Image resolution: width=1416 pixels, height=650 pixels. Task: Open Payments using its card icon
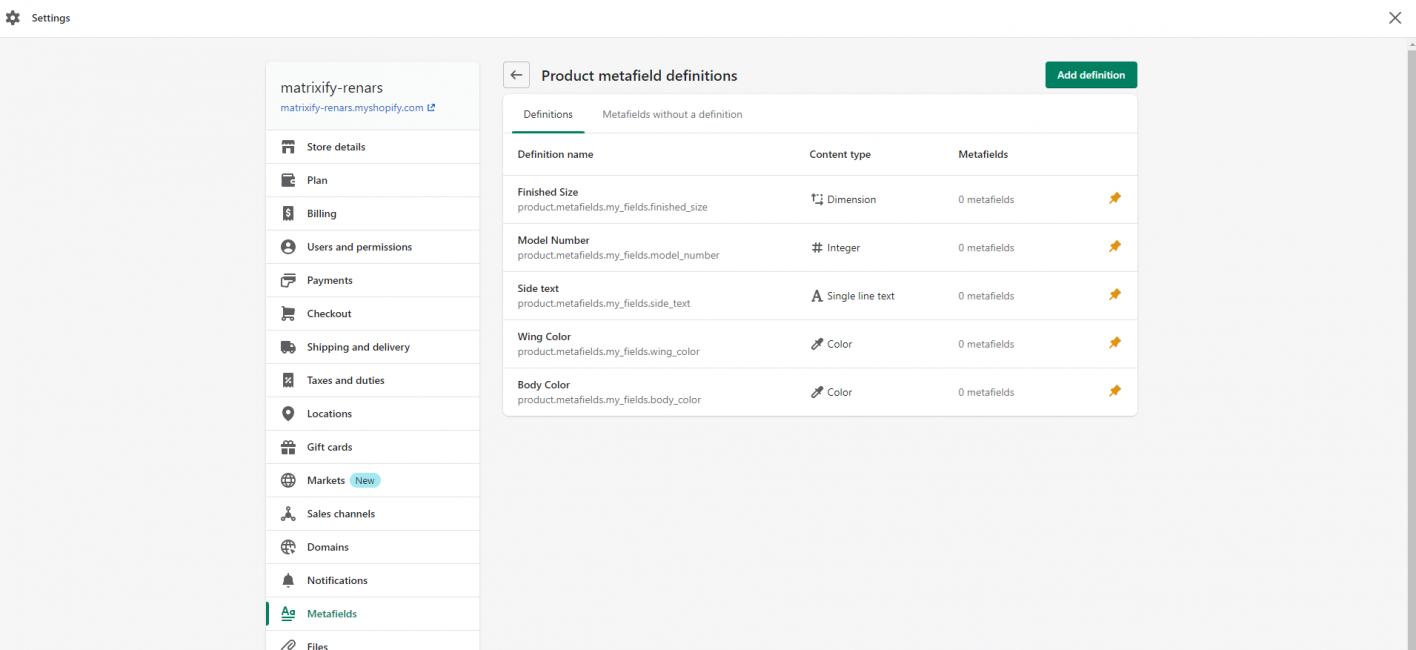[x=288, y=280]
